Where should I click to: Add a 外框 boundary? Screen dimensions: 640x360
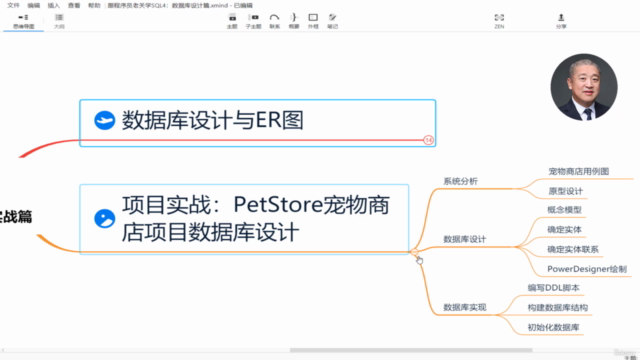(x=313, y=21)
